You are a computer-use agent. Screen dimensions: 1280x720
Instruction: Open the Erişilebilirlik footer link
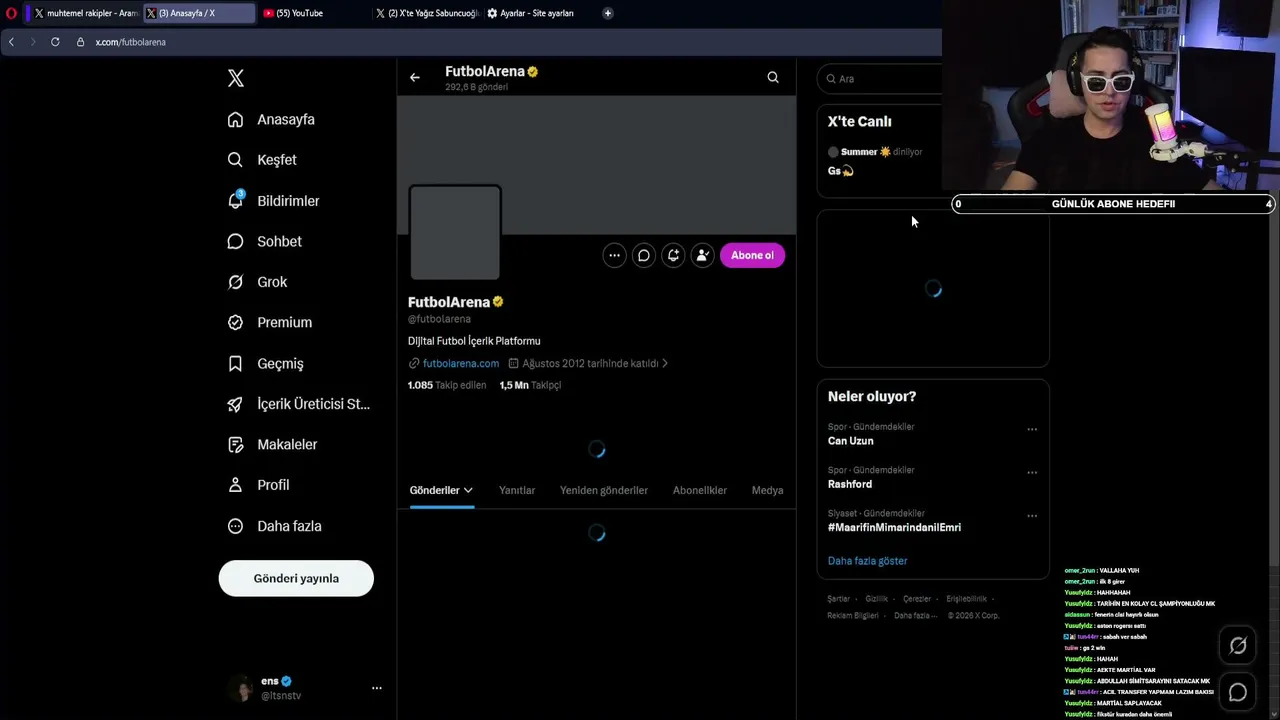[x=966, y=599]
